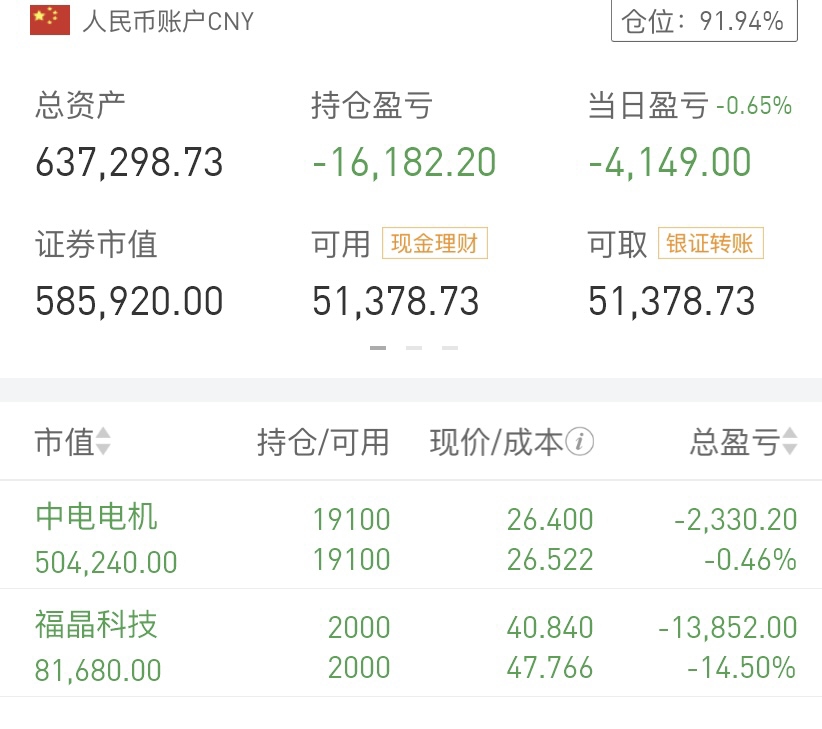View 总资产 value 637,298.73
The height and width of the screenshot is (729, 822).
click(129, 162)
